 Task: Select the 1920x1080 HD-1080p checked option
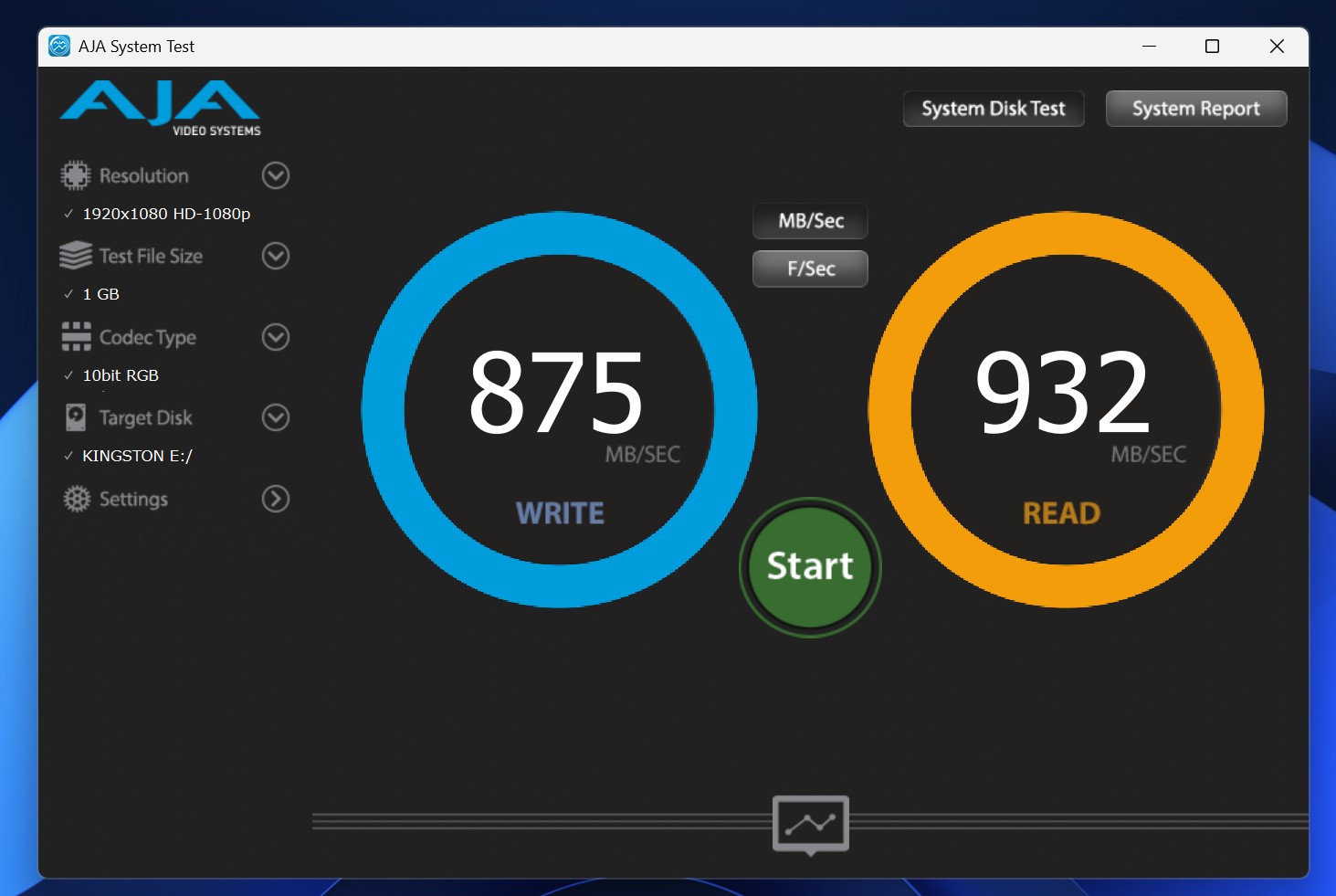click(x=165, y=214)
